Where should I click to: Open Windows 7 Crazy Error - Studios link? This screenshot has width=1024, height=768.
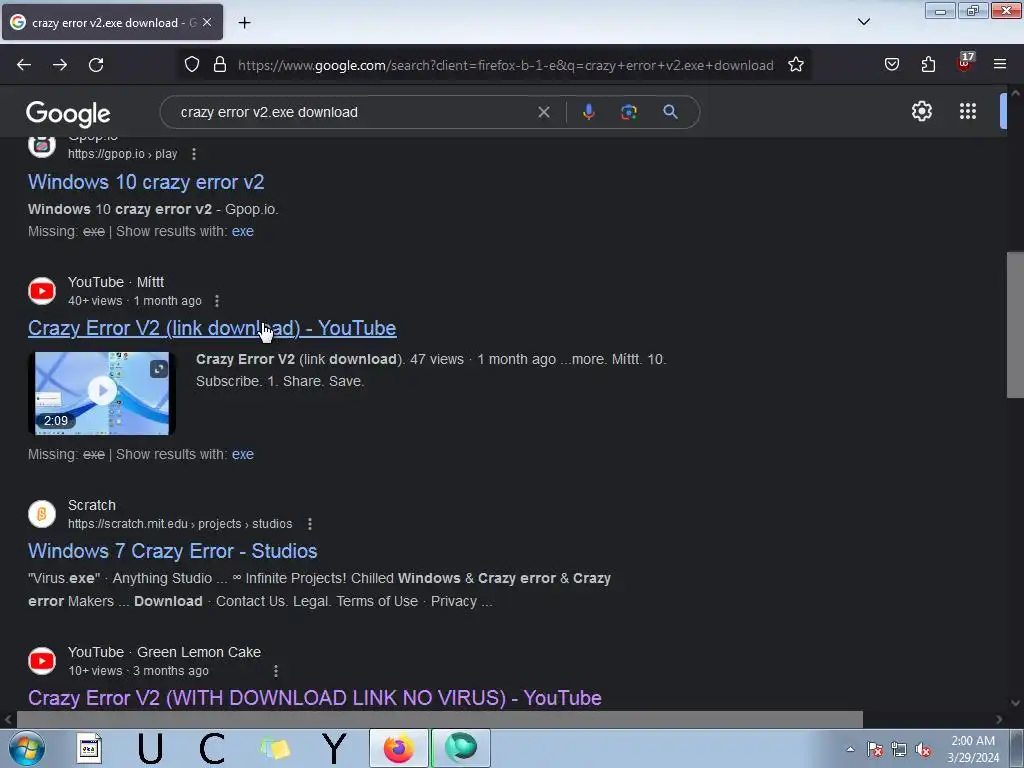coord(172,551)
